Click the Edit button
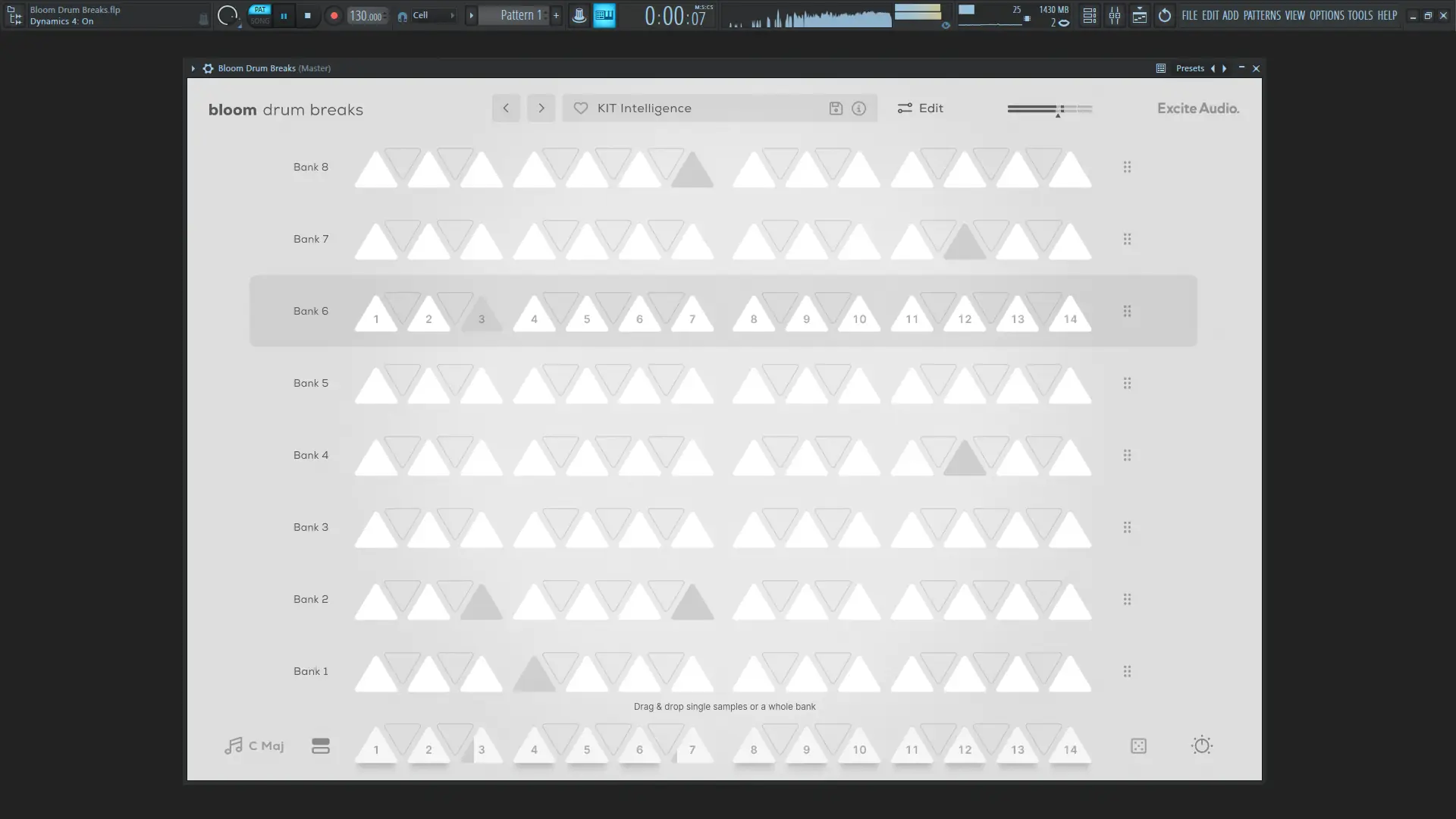The height and width of the screenshot is (819, 1456). pos(920,108)
